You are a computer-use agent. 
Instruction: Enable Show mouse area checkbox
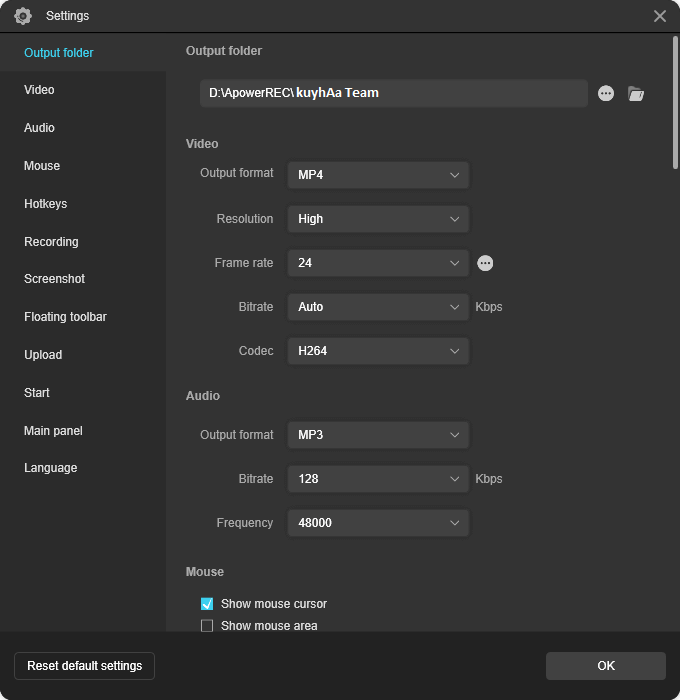click(x=207, y=626)
